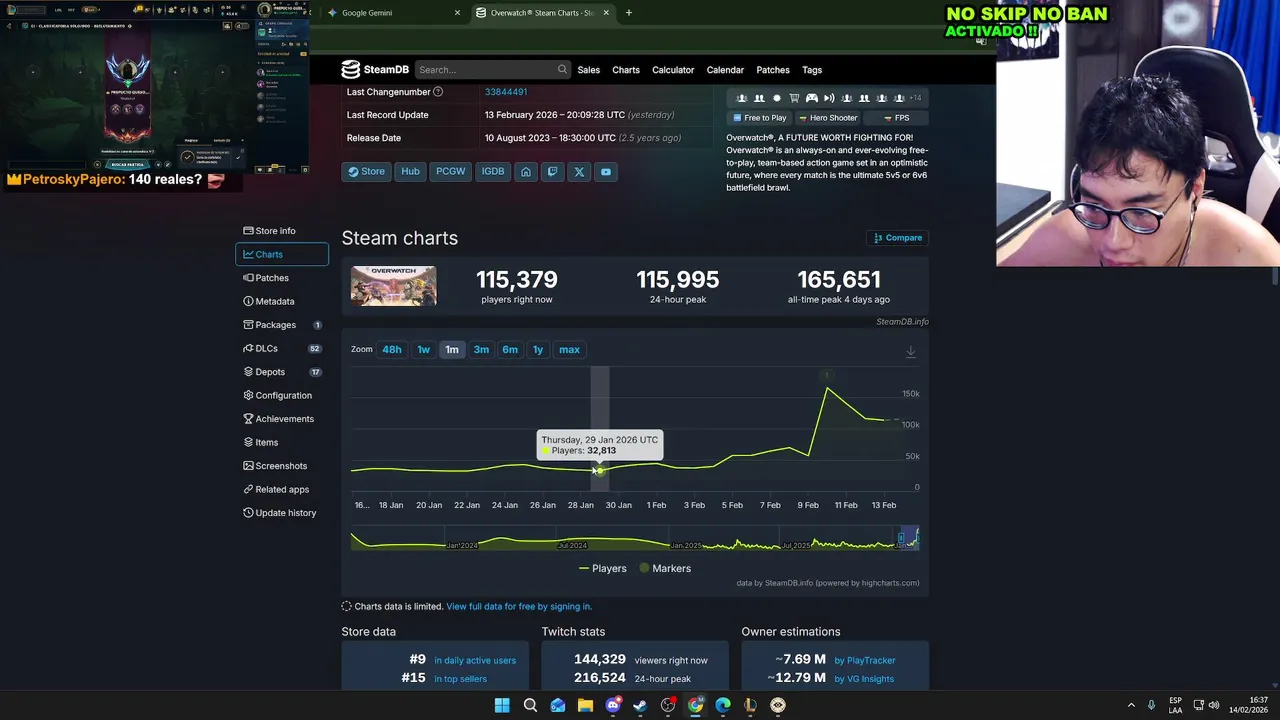Open the Tags navigation item

coord(812,70)
